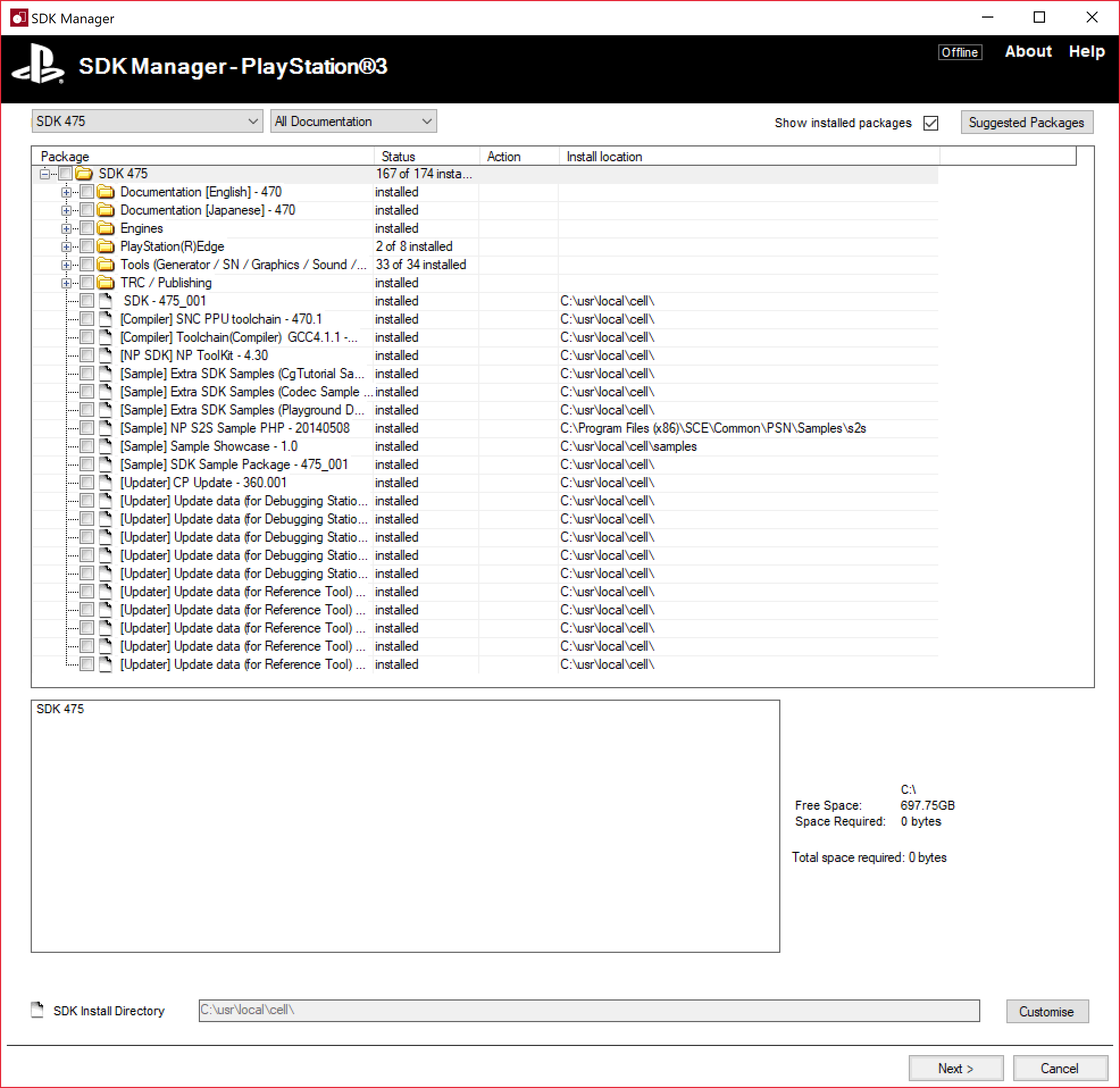Check the Engines package checkbox
Viewport: 1120px width, 1088px height.
pos(87,228)
